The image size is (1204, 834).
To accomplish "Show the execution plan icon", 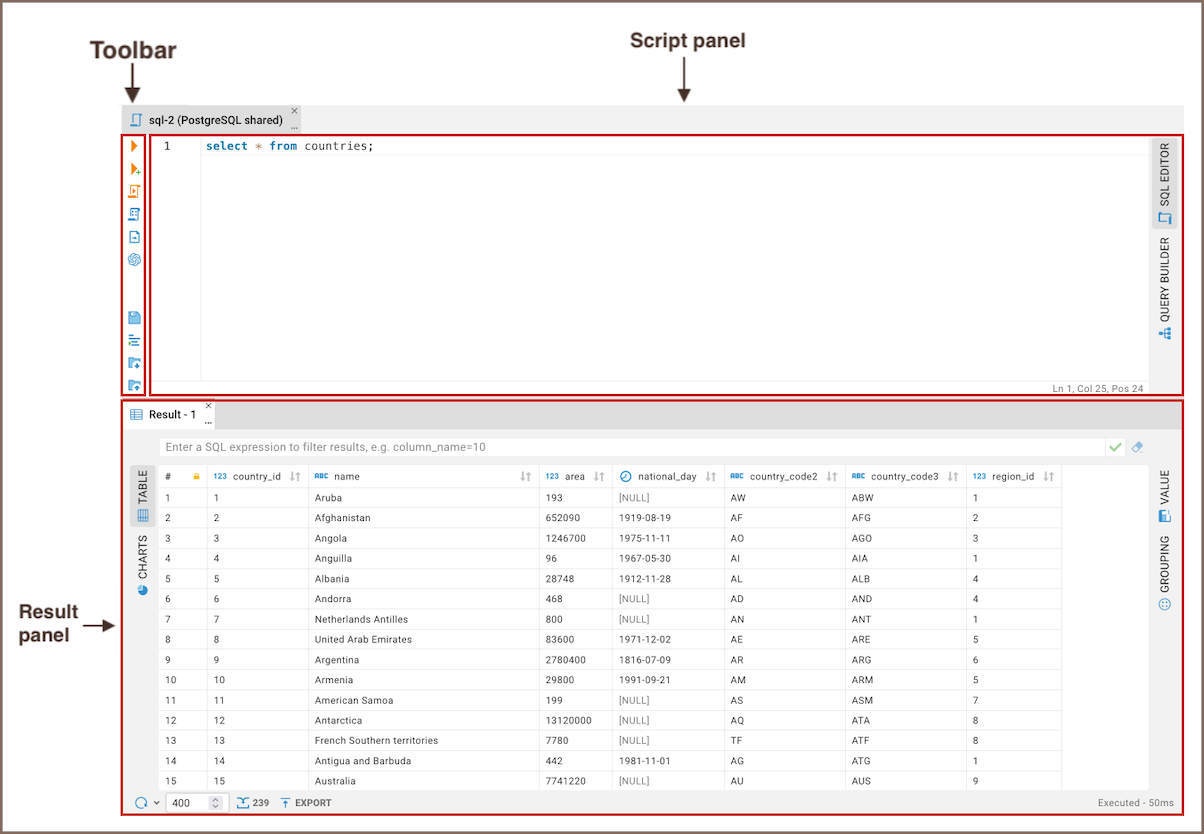I will click(x=134, y=214).
